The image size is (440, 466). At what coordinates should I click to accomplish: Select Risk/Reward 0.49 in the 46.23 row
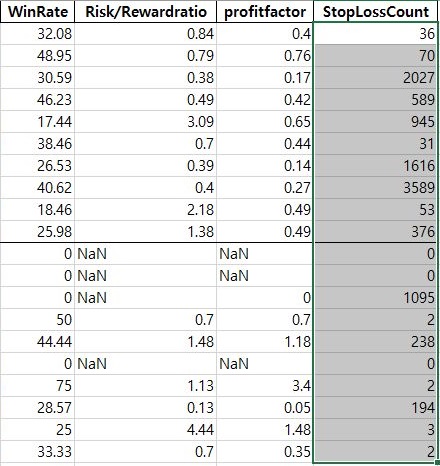click(146, 100)
